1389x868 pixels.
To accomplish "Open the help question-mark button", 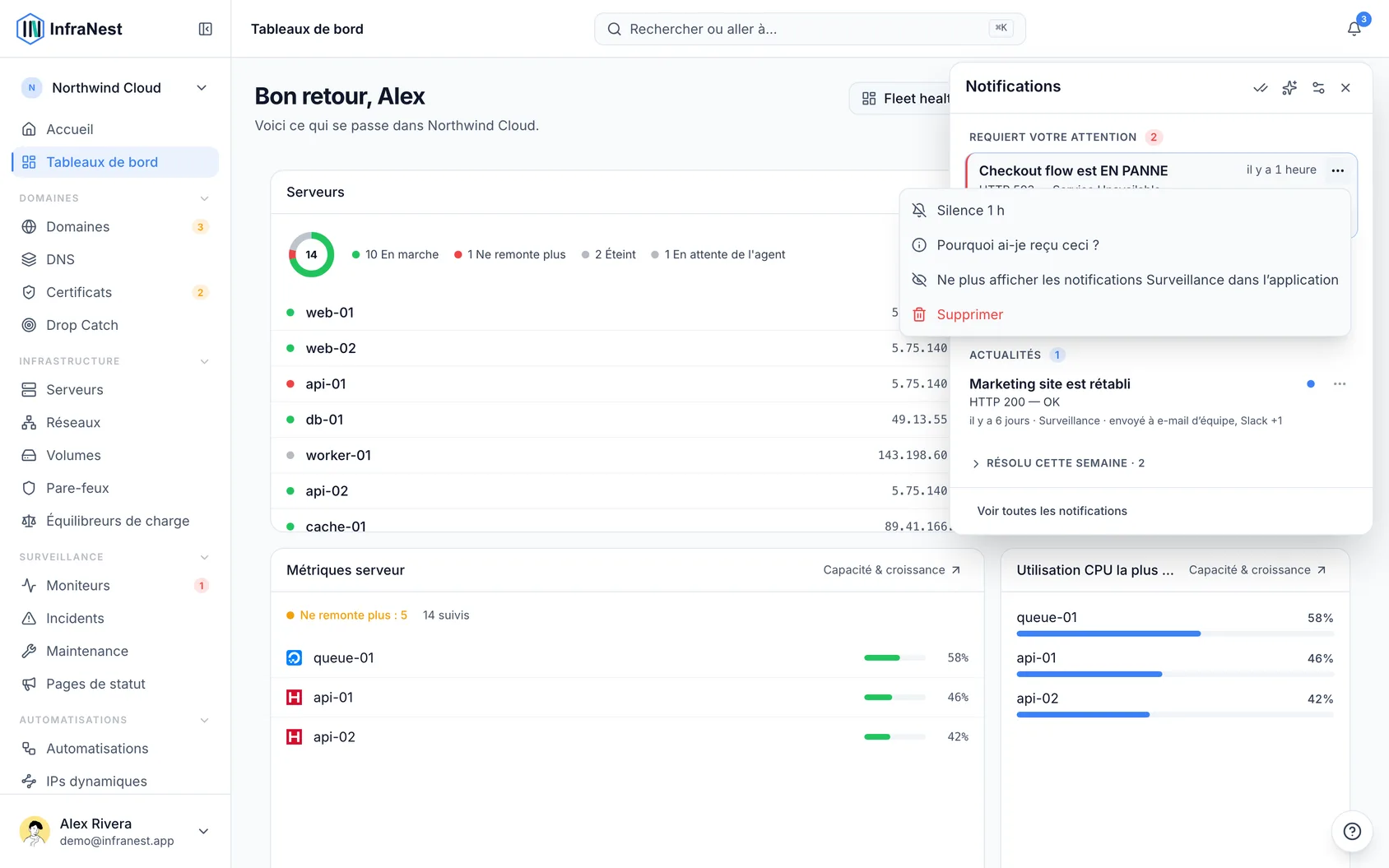I will pos(1352,831).
